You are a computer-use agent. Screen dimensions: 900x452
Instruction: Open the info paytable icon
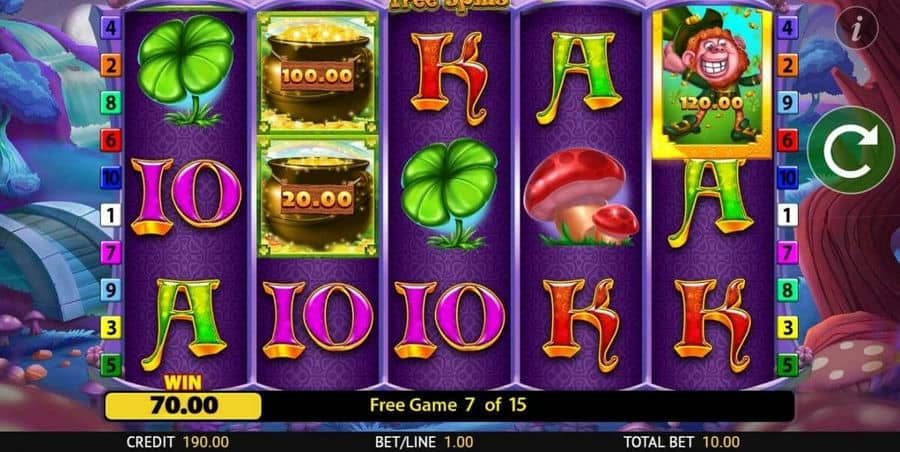856,28
